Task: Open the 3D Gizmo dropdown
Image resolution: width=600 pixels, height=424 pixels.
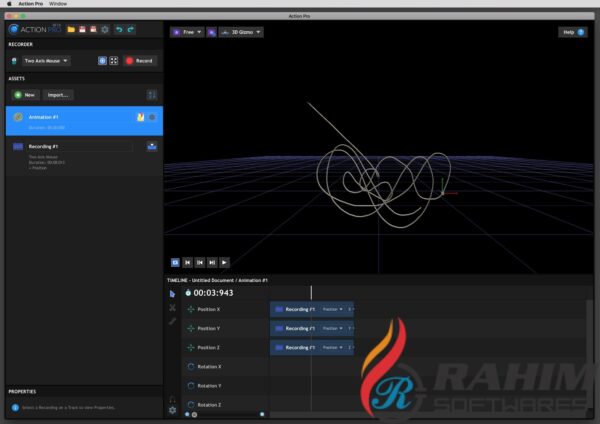Action: tap(241, 32)
